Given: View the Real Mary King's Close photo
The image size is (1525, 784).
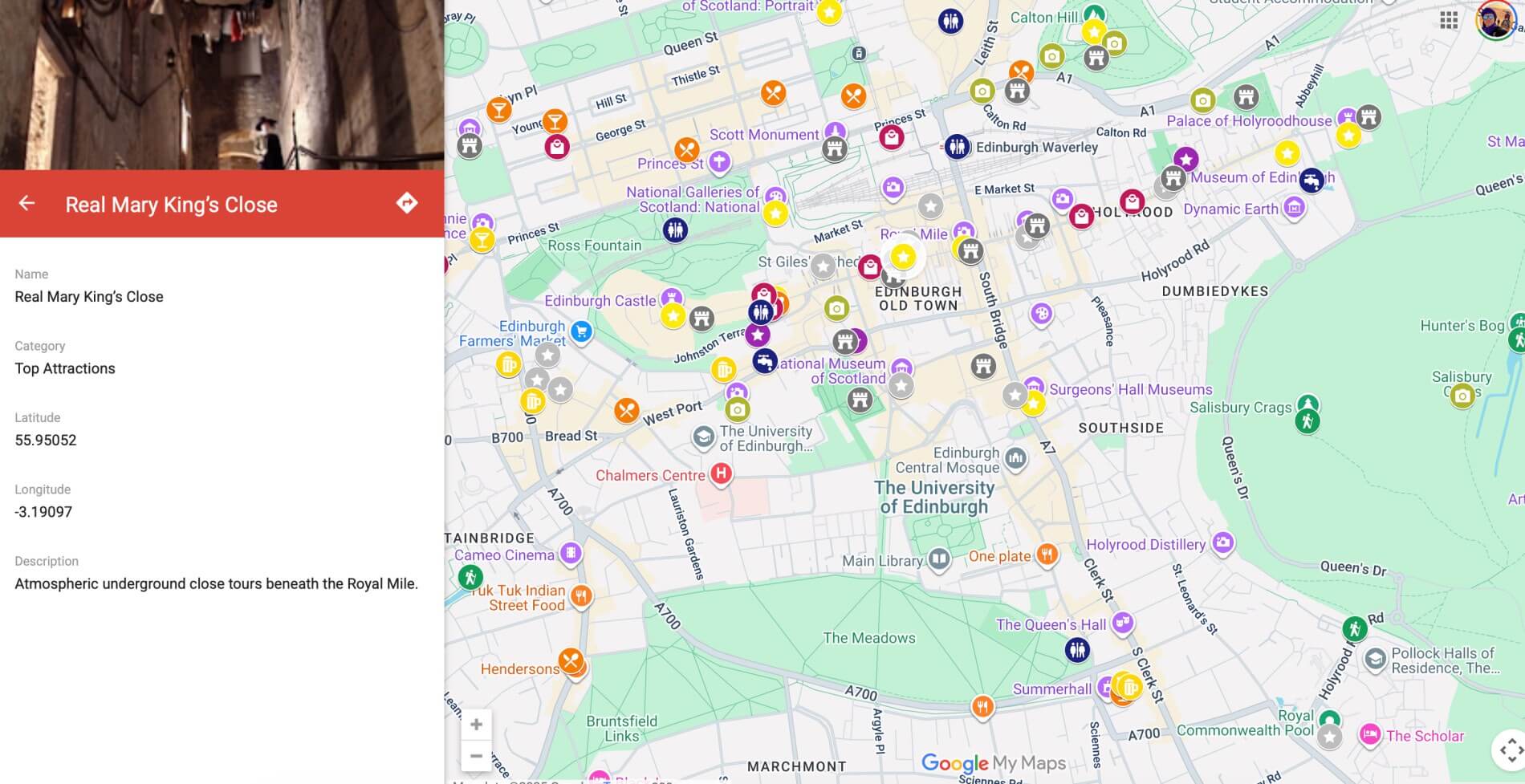Looking at the screenshot, I should tap(222, 84).
